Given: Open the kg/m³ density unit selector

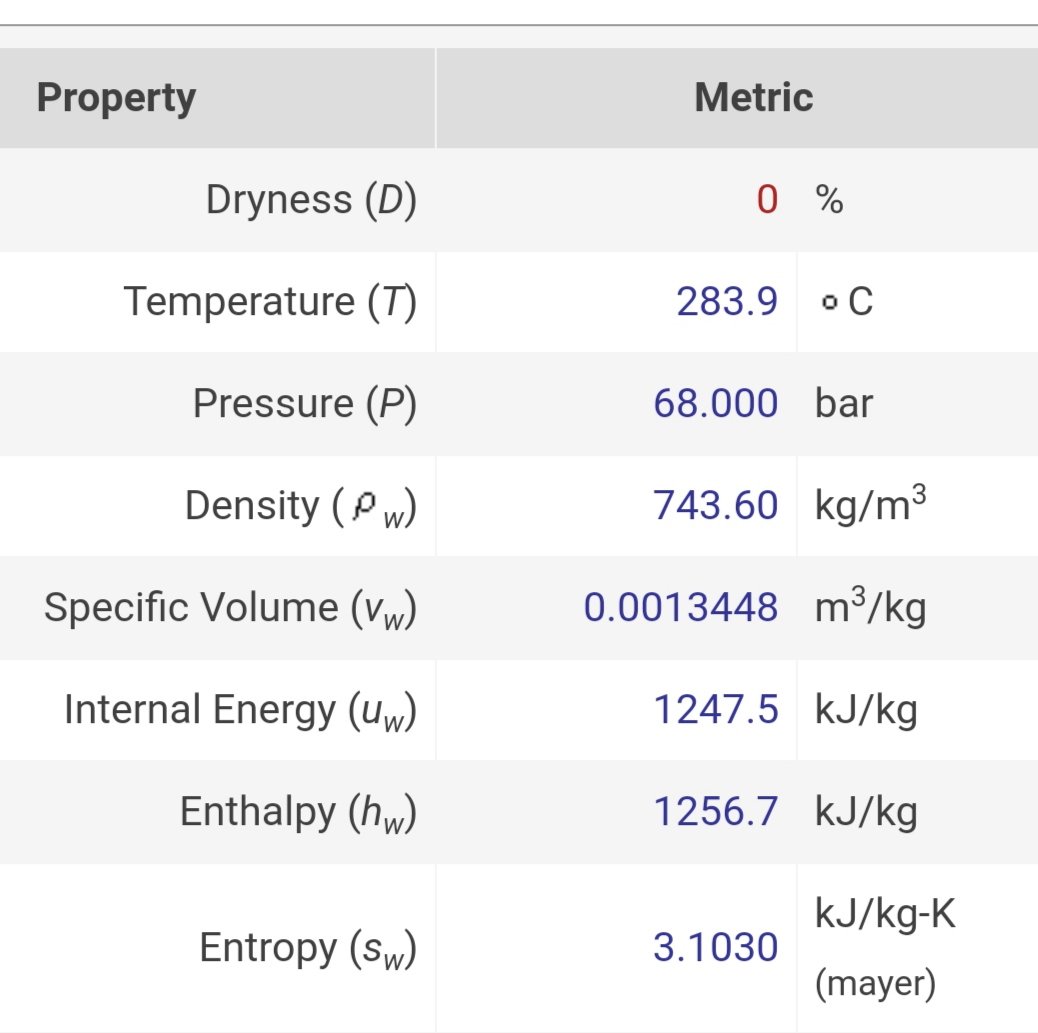Looking at the screenshot, I should [870, 505].
